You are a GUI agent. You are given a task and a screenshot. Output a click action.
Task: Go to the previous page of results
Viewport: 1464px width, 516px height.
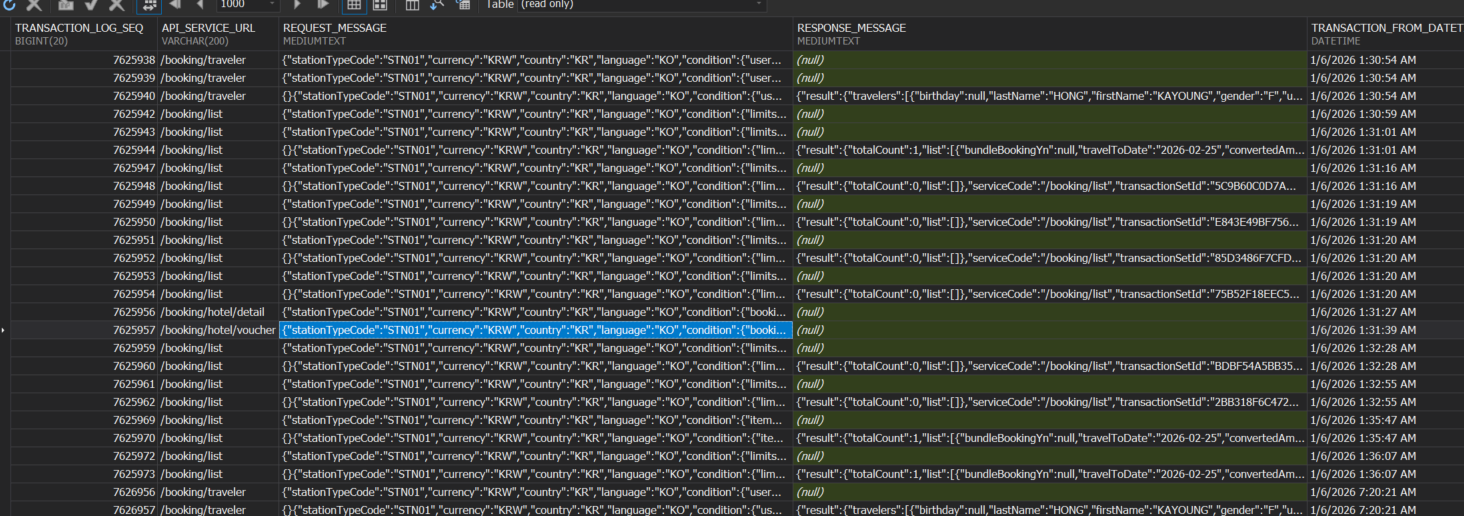point(201,5)
